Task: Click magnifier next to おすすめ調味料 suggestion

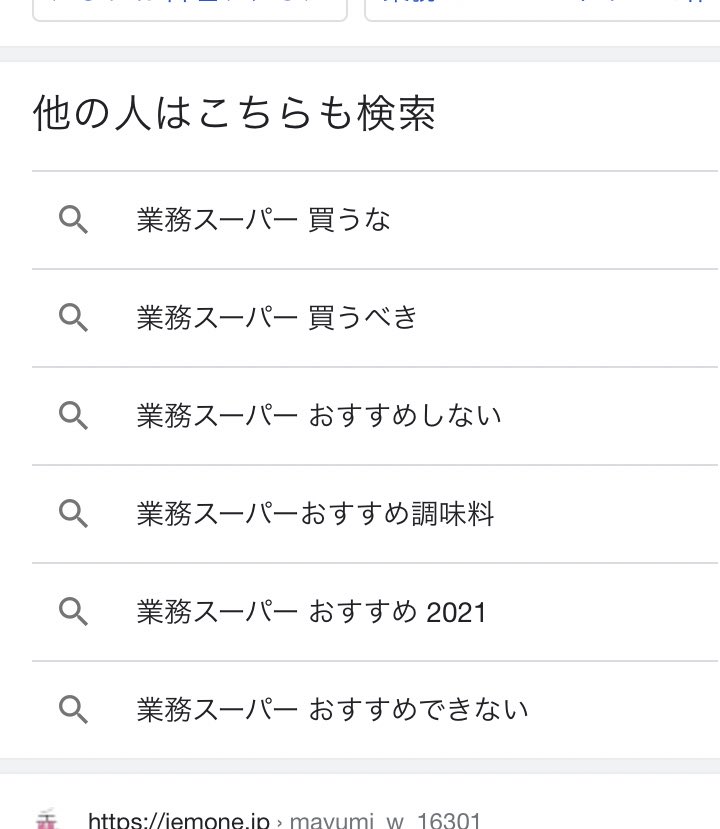Action: 73,513
